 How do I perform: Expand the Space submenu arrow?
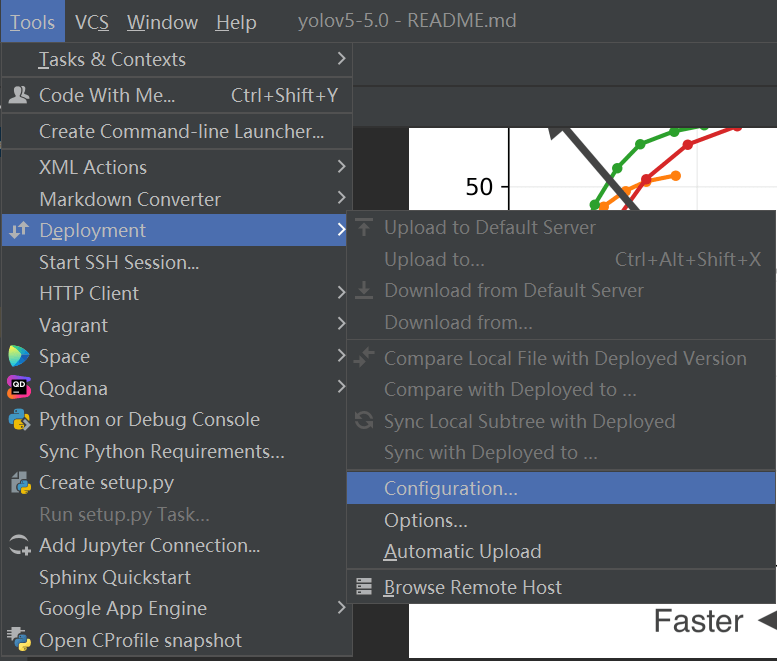click(x=341, y=355)
